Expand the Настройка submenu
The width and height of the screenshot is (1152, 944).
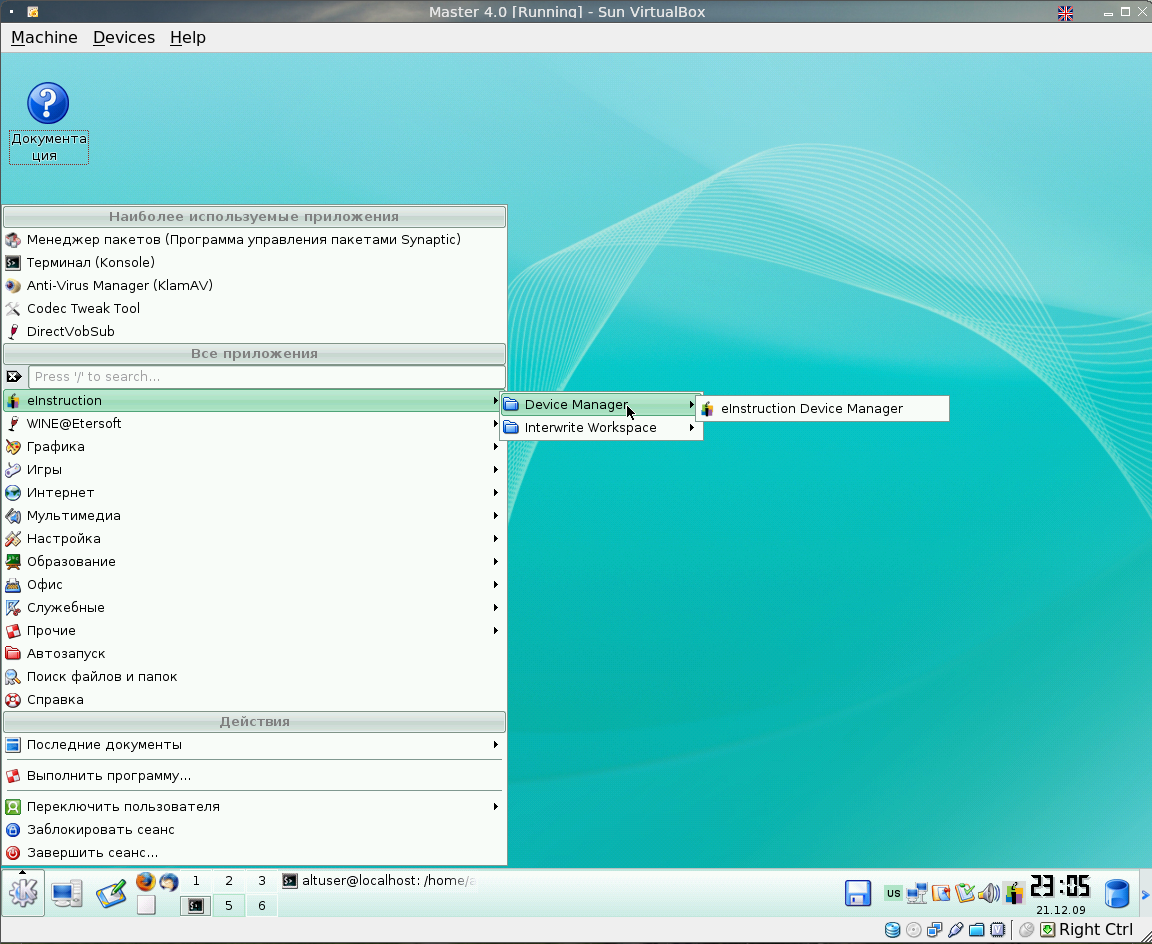click(254, 538)
